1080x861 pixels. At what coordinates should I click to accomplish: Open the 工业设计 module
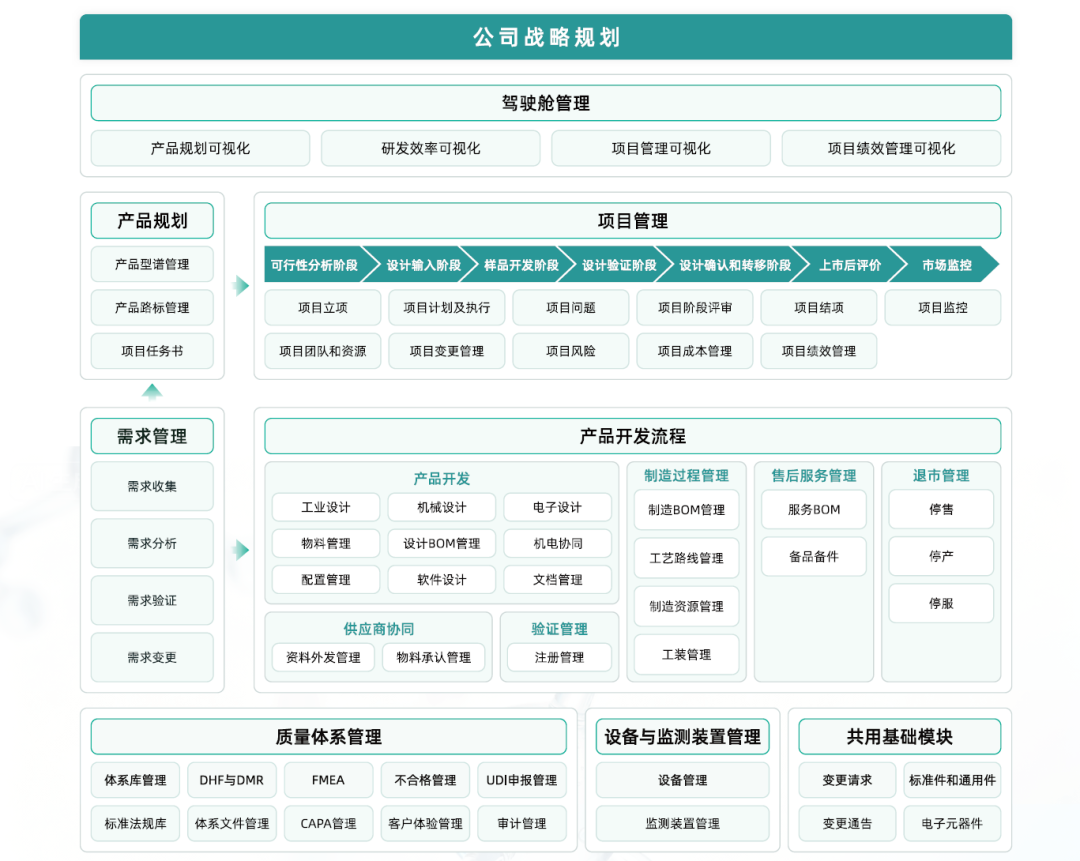[x=327, y=507]
